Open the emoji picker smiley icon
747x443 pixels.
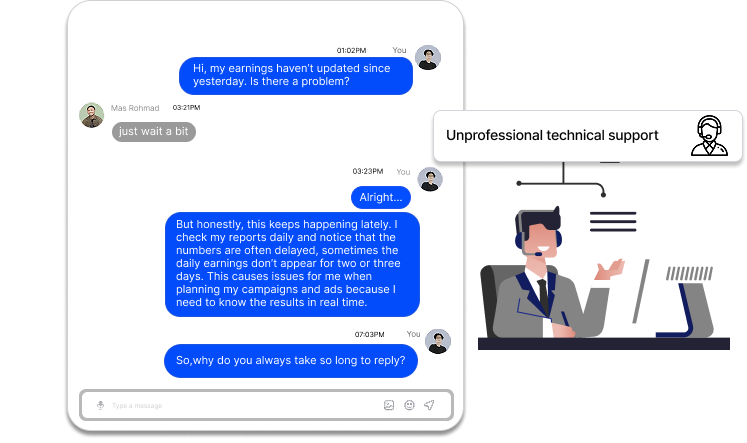409,405
